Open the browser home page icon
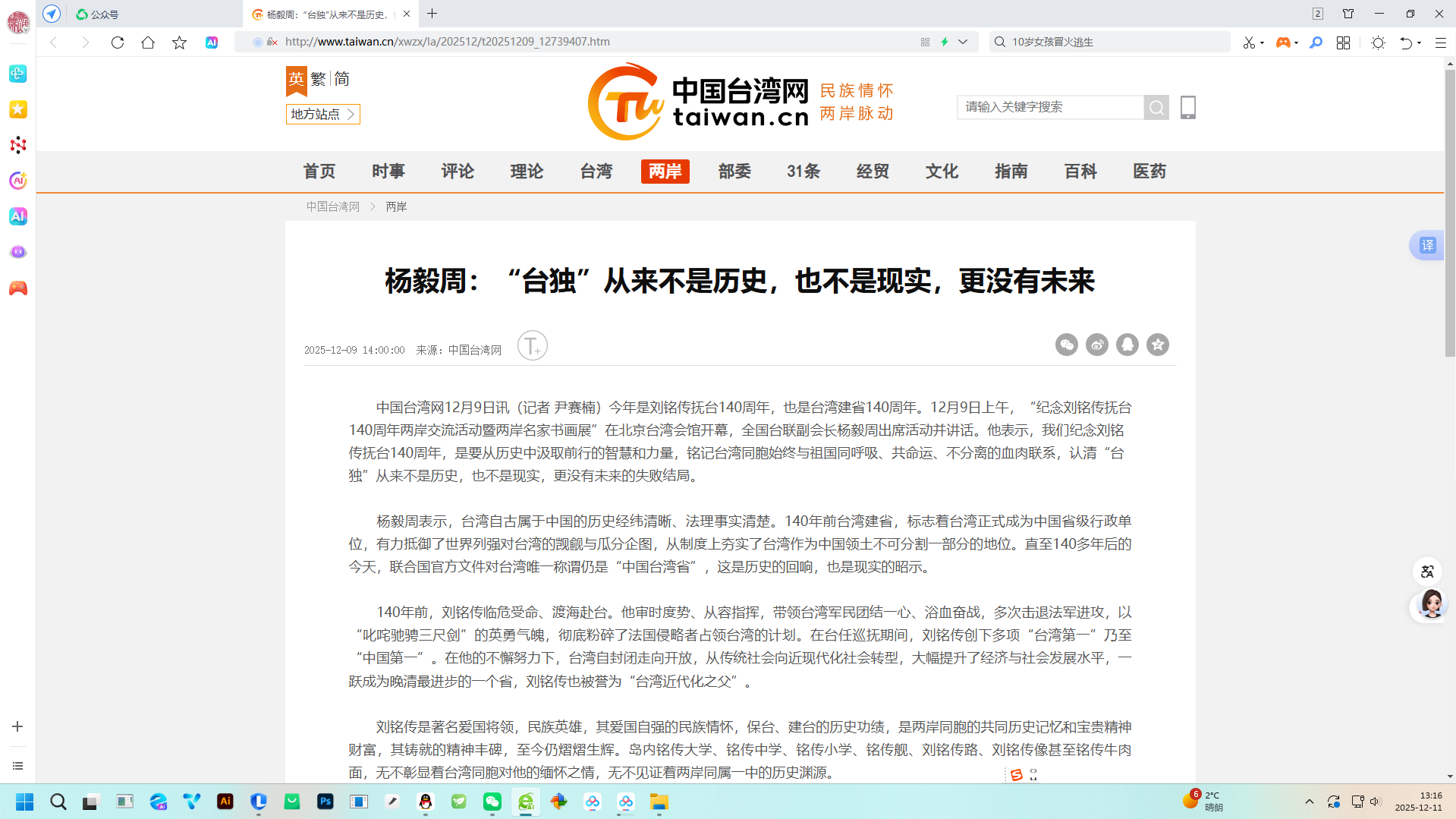The width and height of the screenshot is (1456, 819). 148,43
